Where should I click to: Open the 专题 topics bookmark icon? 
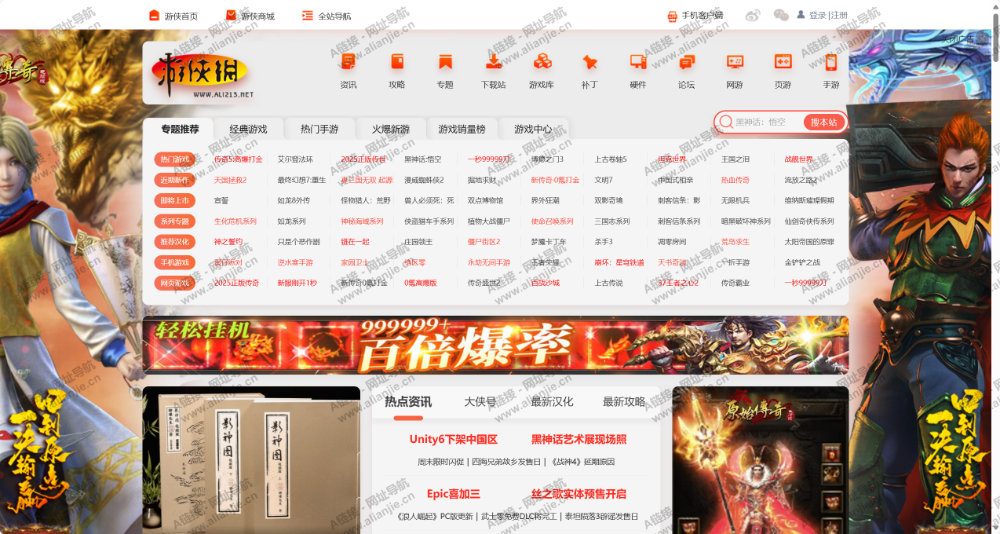(445, 62)
